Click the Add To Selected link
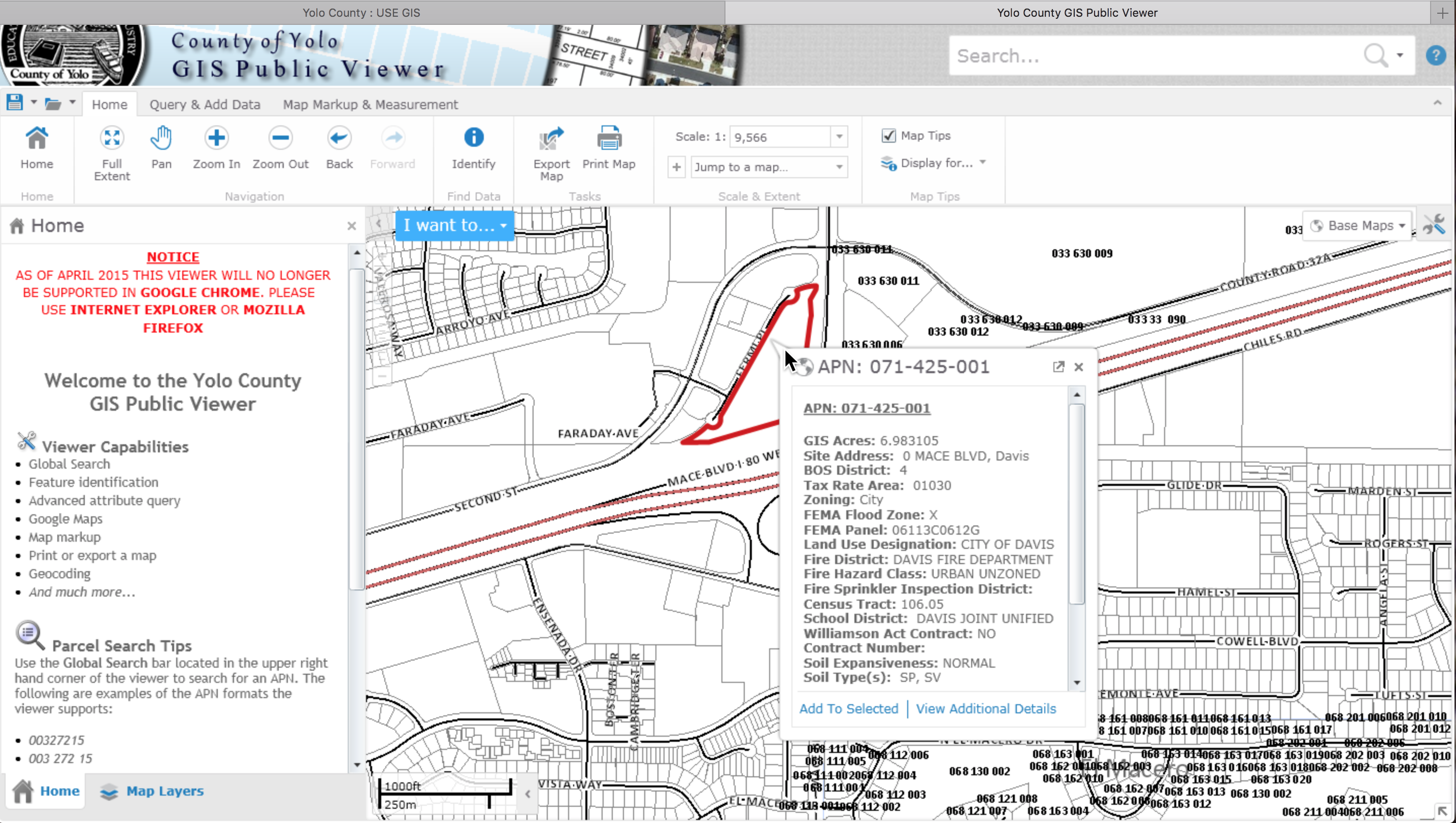The width and height of the screenshot is (1456, 823). 848,708
